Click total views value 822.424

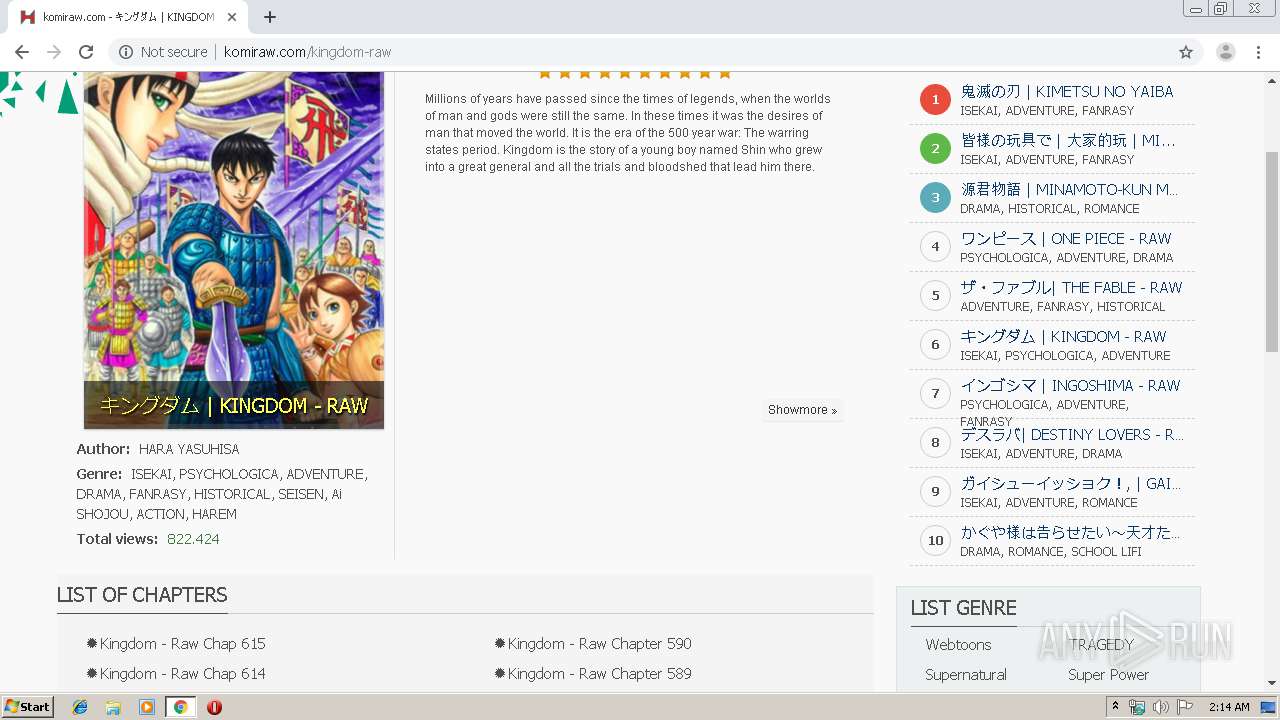coord(193,539)
